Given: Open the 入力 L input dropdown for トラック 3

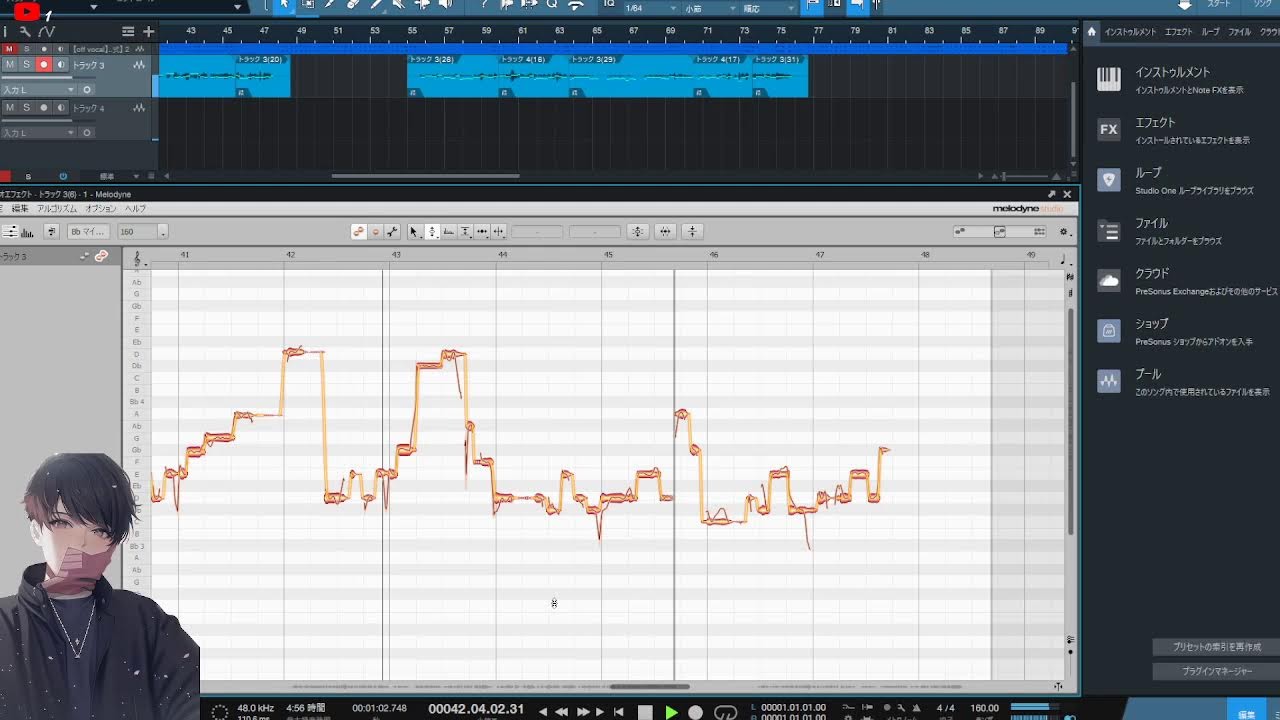Looking at the screenshot, I should click(x=38, y=90).
